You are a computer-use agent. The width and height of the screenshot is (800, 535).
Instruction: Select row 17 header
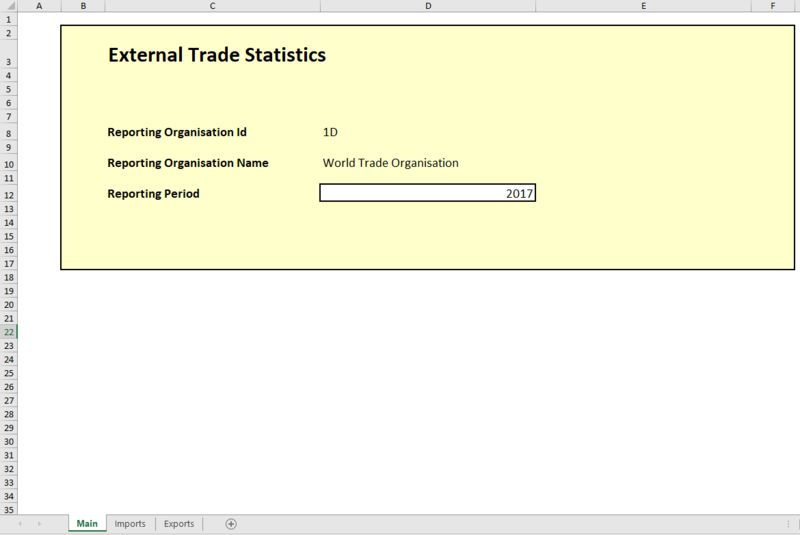click(9, 264)
